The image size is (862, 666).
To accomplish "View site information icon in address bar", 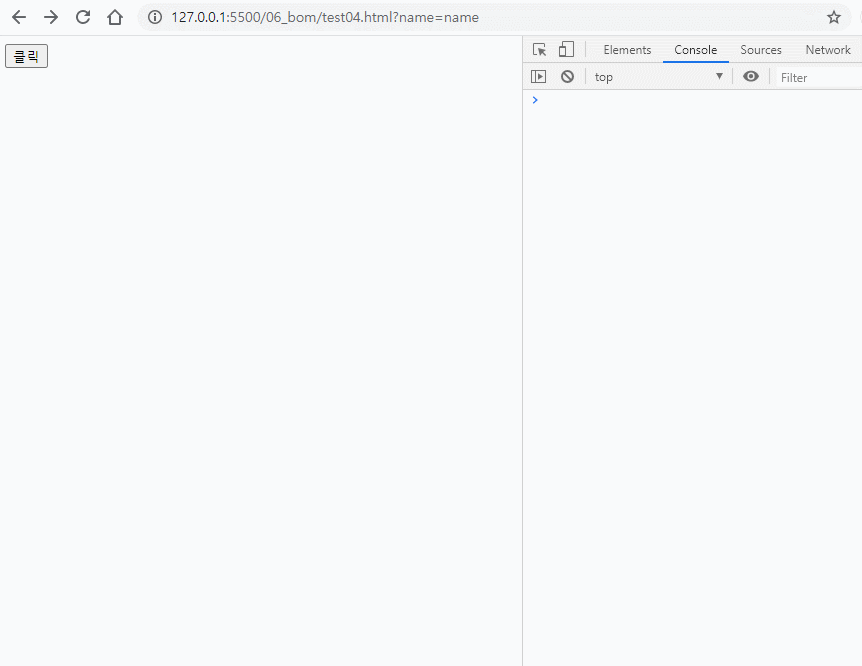I will point(155,18).
